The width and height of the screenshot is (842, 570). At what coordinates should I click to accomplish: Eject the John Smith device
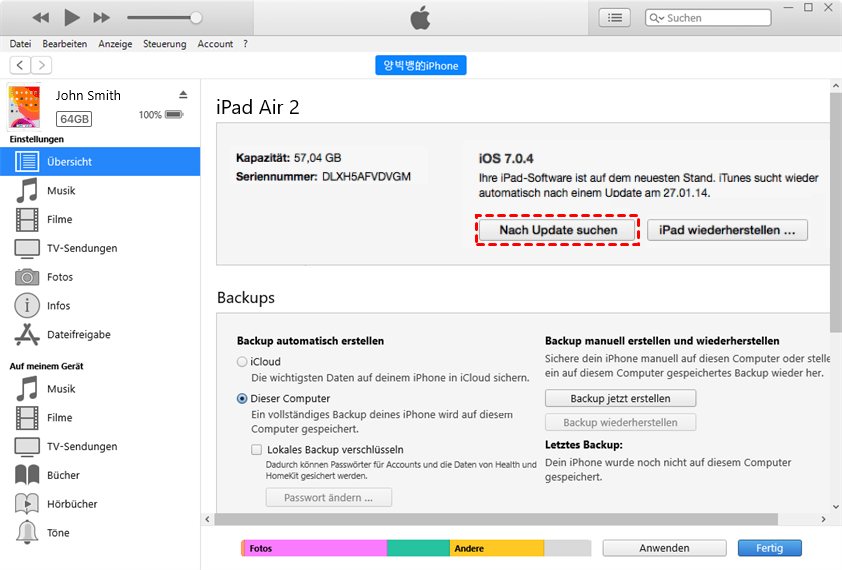click(x=183, y=95)
